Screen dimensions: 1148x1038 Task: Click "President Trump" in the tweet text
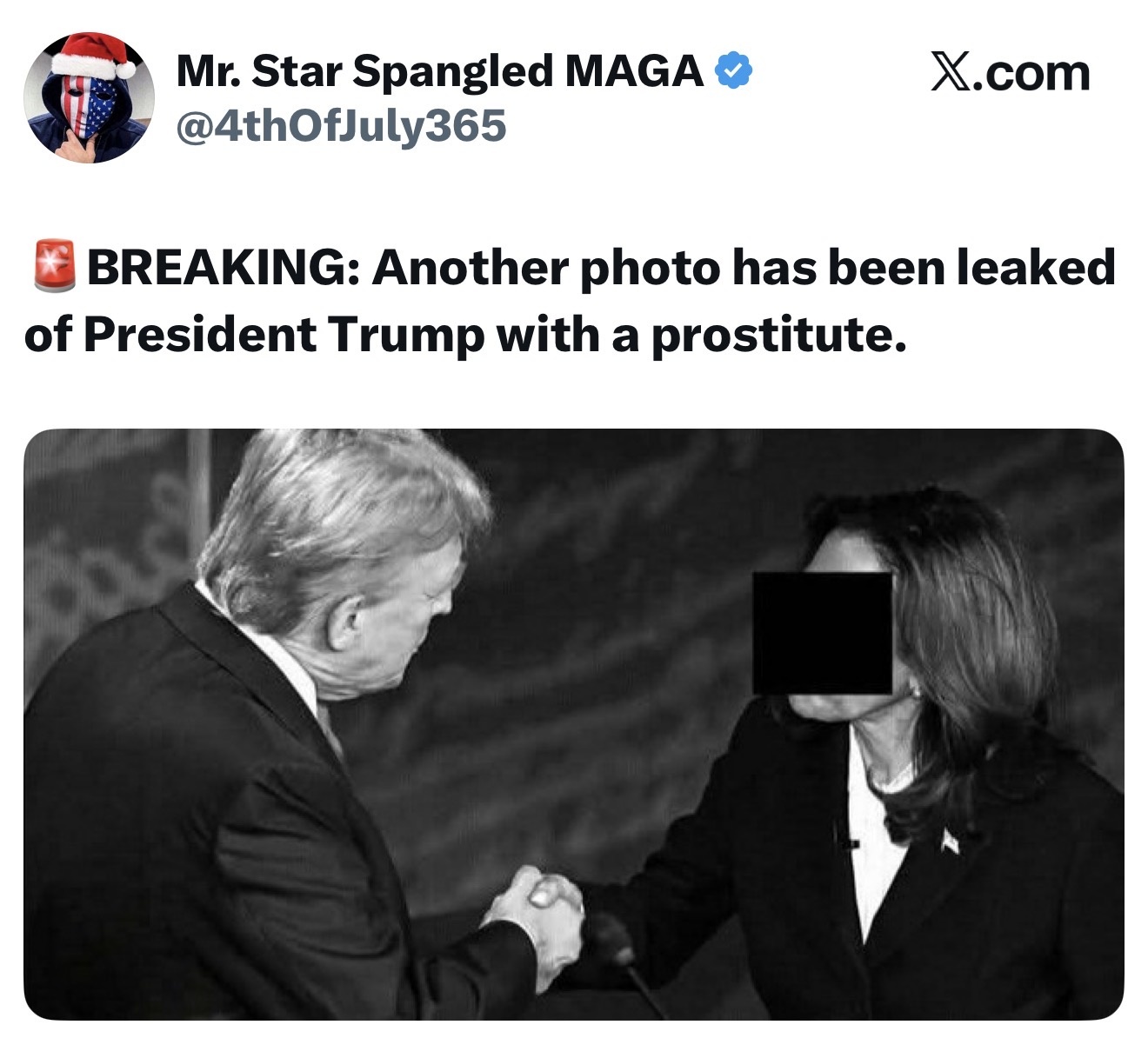[283, 335]
